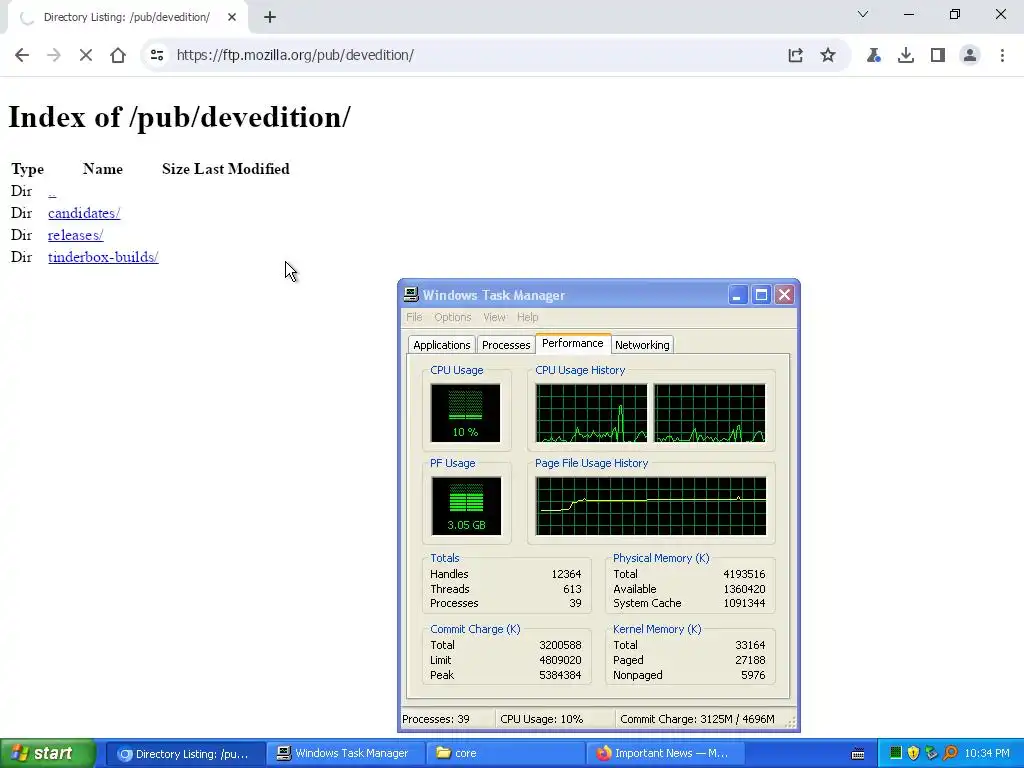Click Kernel Memory Paged 27188
Viewport: 1024px width, 768px height.
click(x=750, y=660)
